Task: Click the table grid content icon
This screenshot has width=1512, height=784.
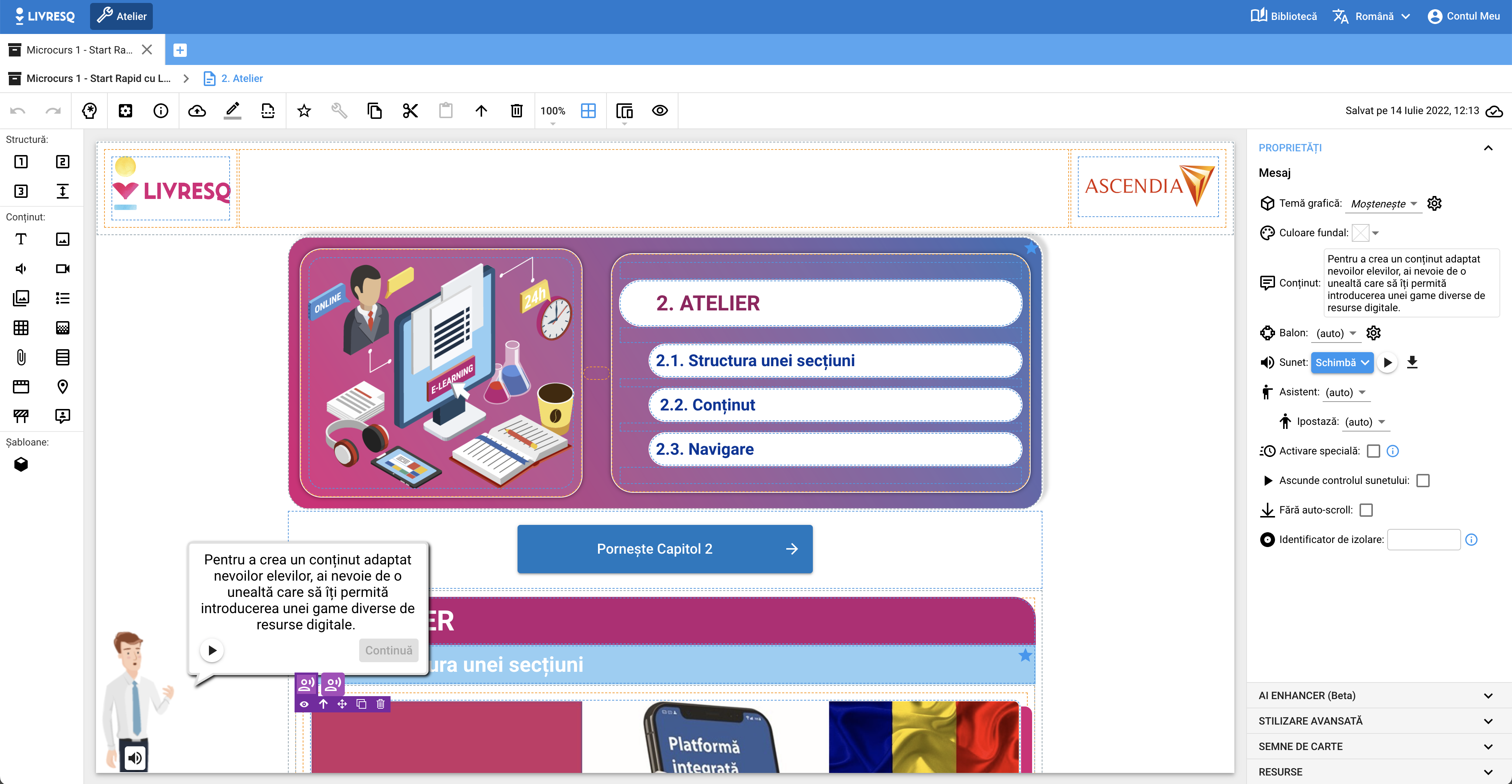Action: coord(21,327)
